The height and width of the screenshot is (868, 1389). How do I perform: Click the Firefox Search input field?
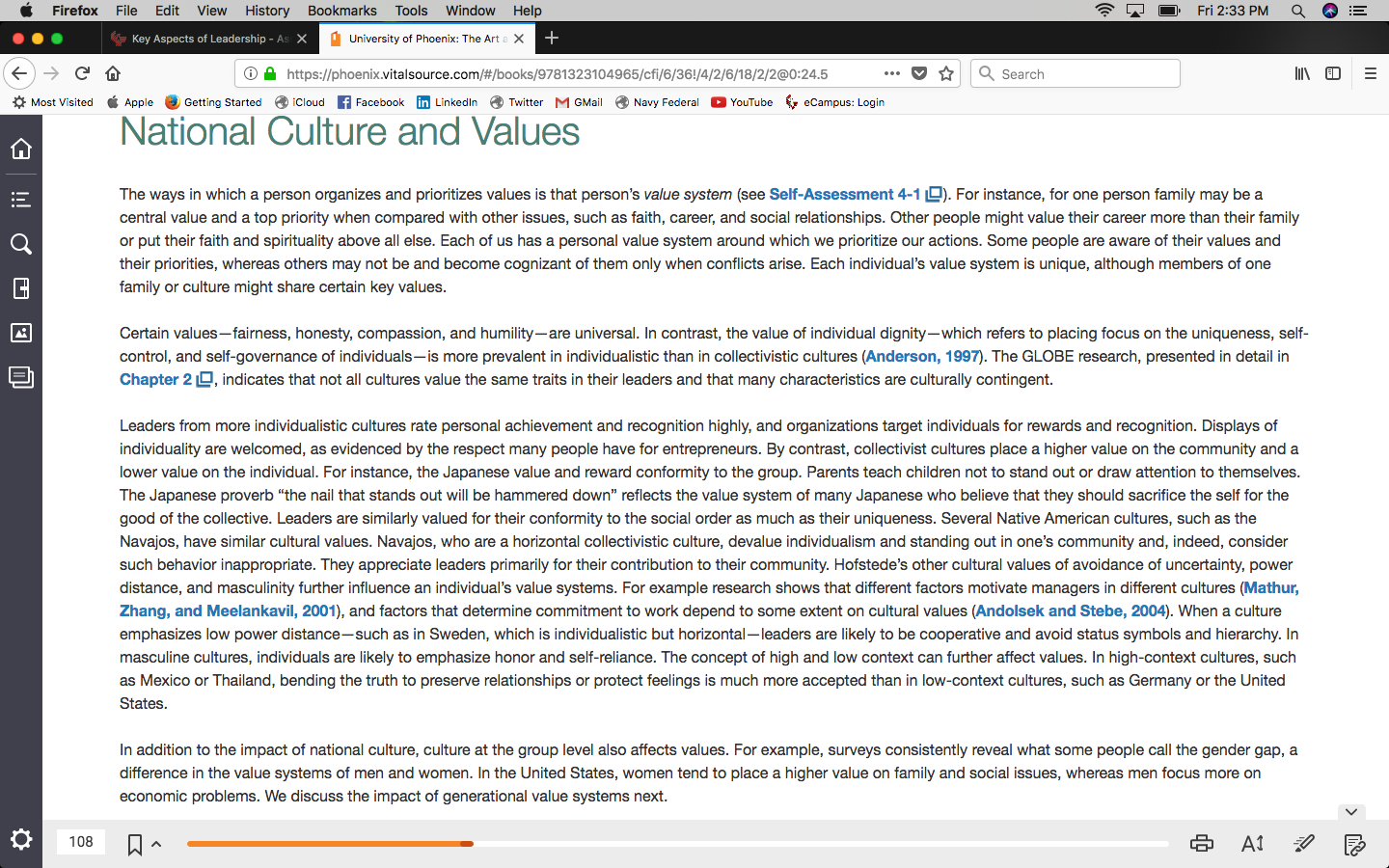[1076, 73]
